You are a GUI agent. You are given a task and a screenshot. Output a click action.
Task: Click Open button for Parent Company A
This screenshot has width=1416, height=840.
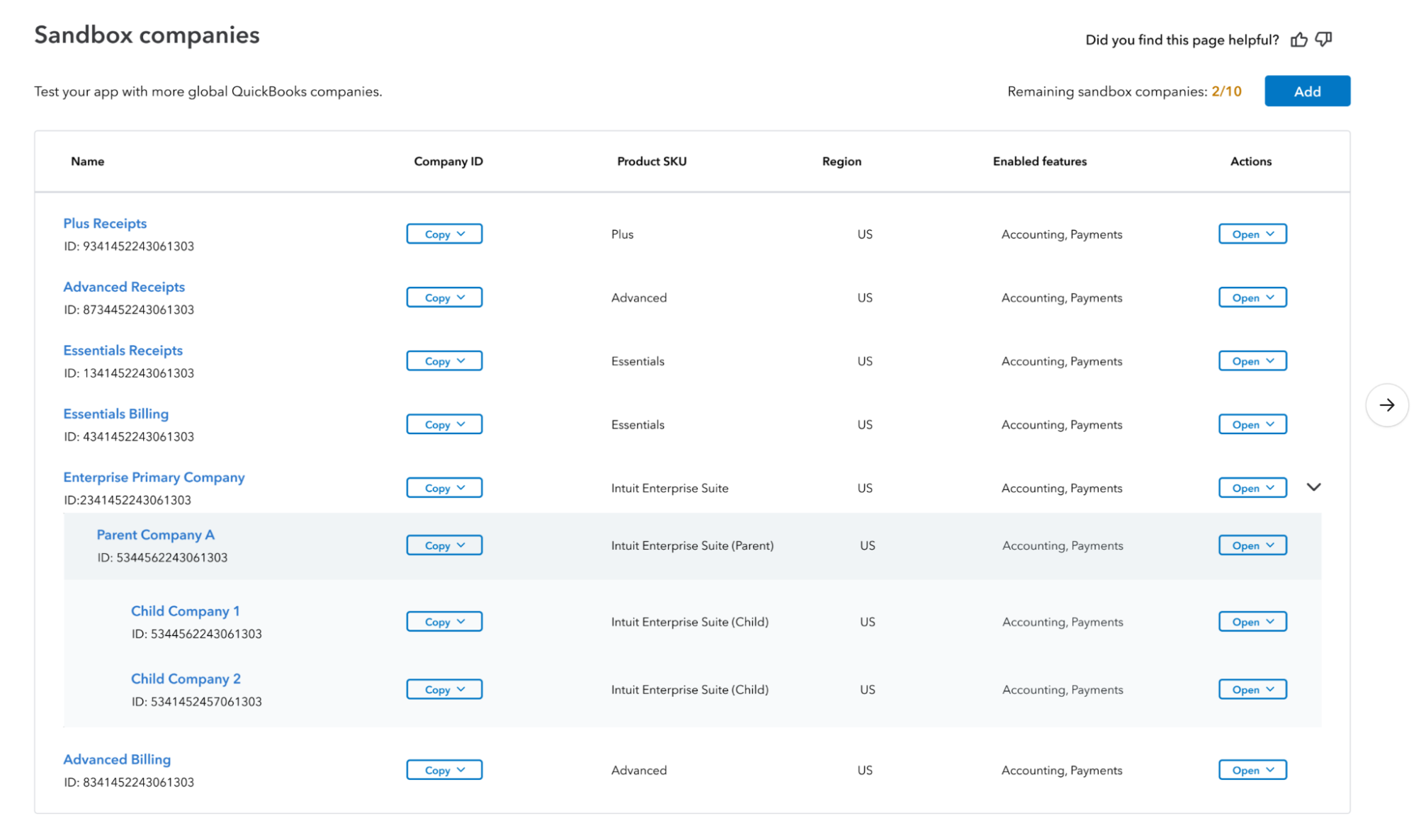1252,545
